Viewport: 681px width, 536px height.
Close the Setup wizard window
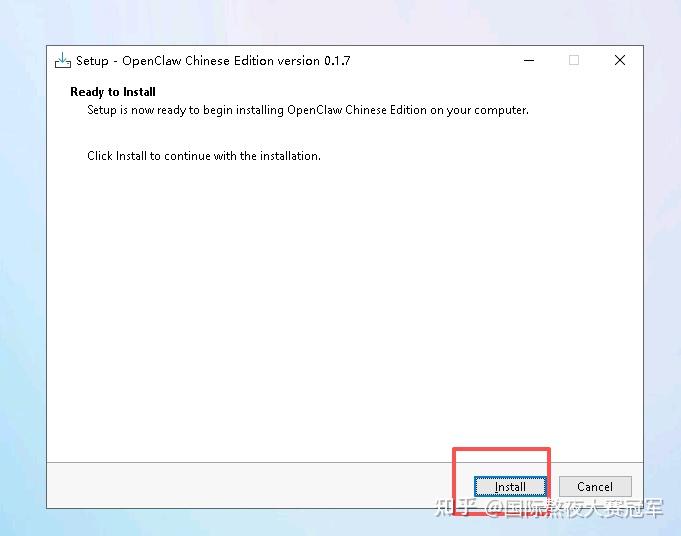620,60
